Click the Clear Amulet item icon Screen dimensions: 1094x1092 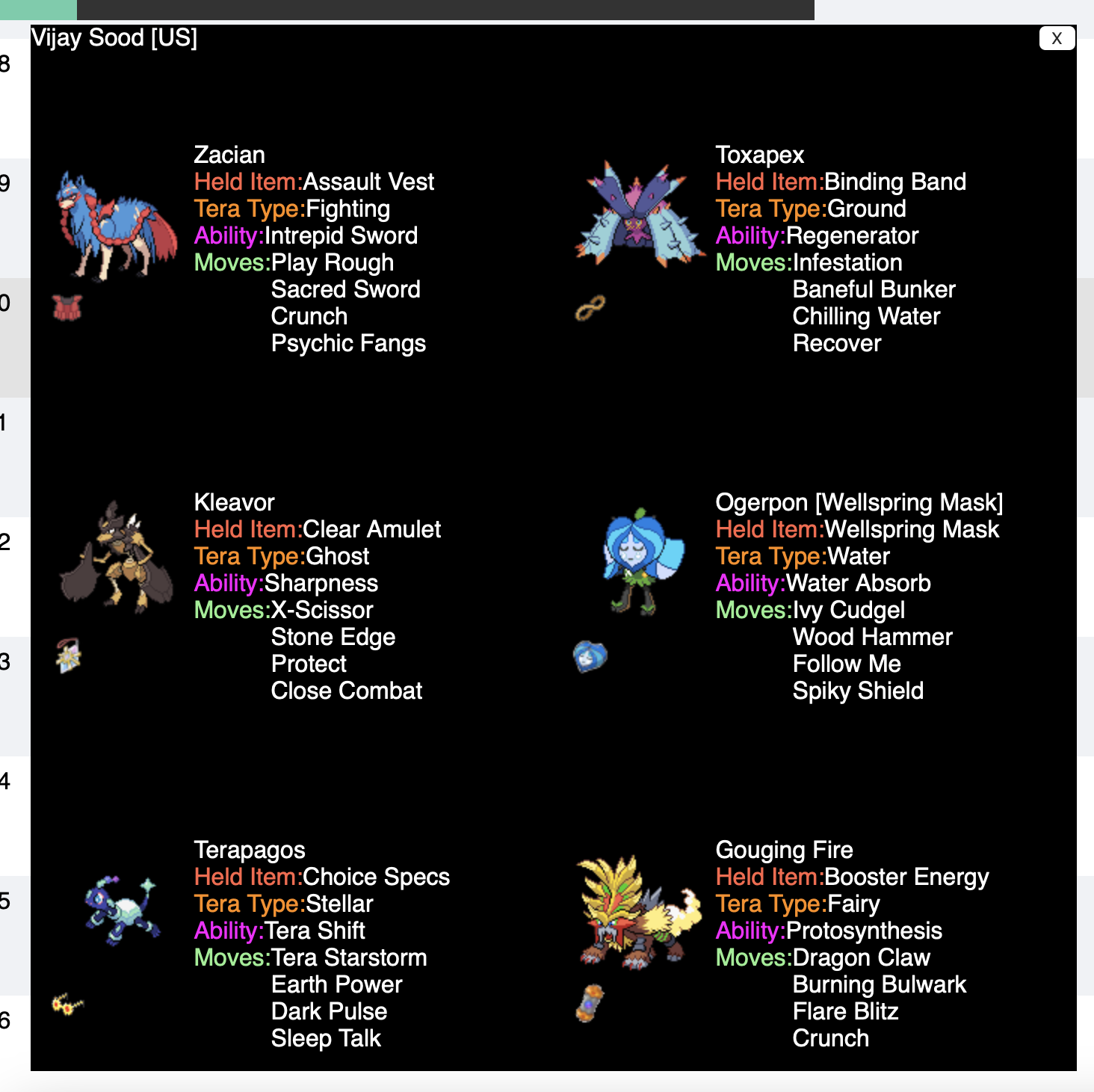69,655
